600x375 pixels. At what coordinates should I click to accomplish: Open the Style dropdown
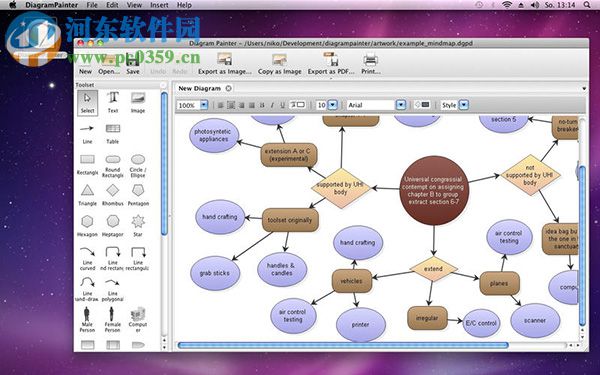463,105
